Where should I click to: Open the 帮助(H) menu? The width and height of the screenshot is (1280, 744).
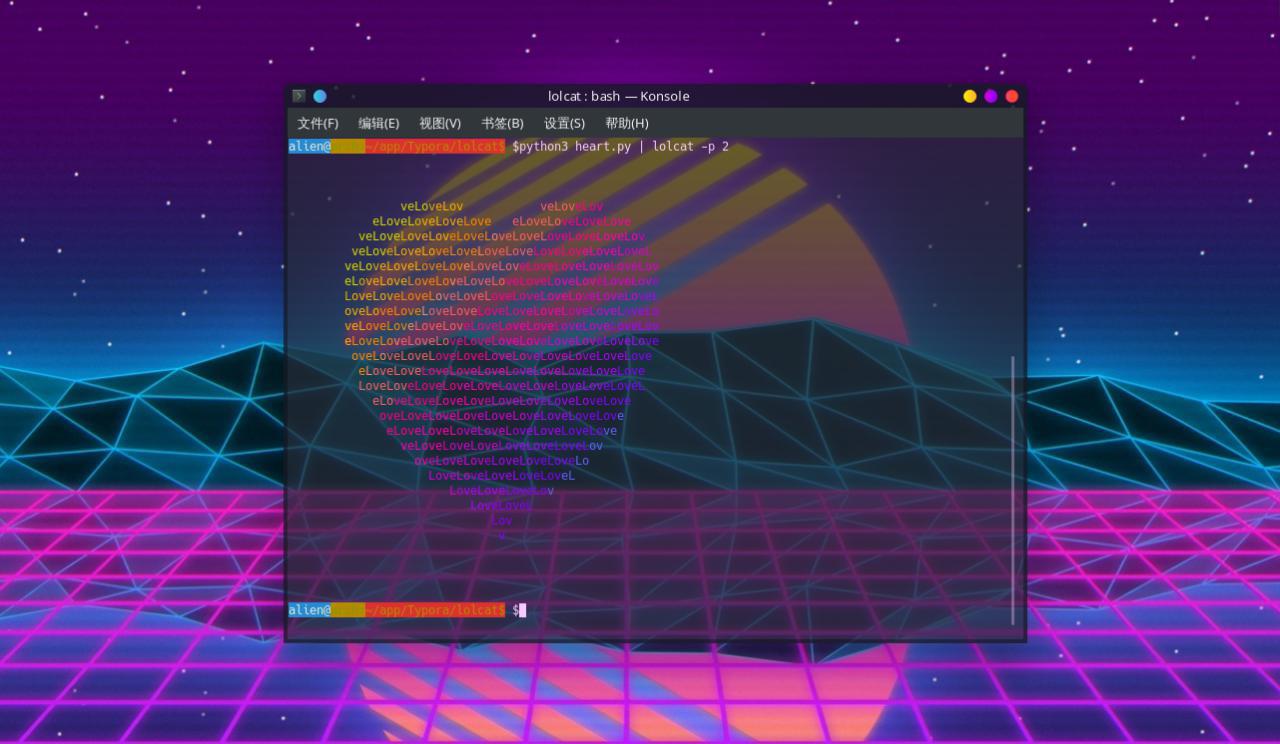(627, 123)
